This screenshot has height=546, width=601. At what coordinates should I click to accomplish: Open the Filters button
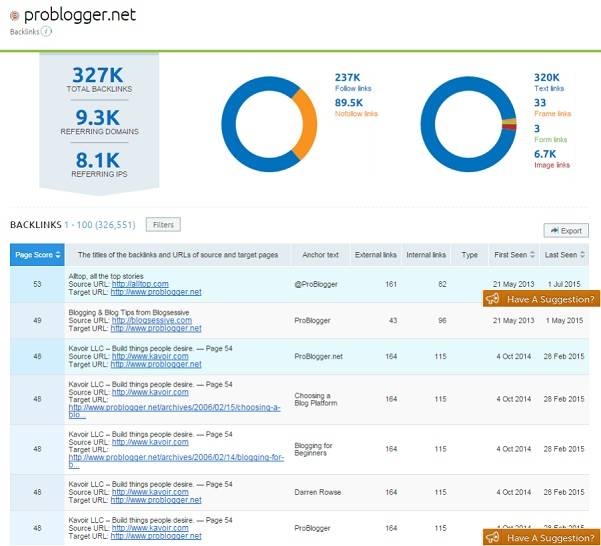tap(163, 225)
